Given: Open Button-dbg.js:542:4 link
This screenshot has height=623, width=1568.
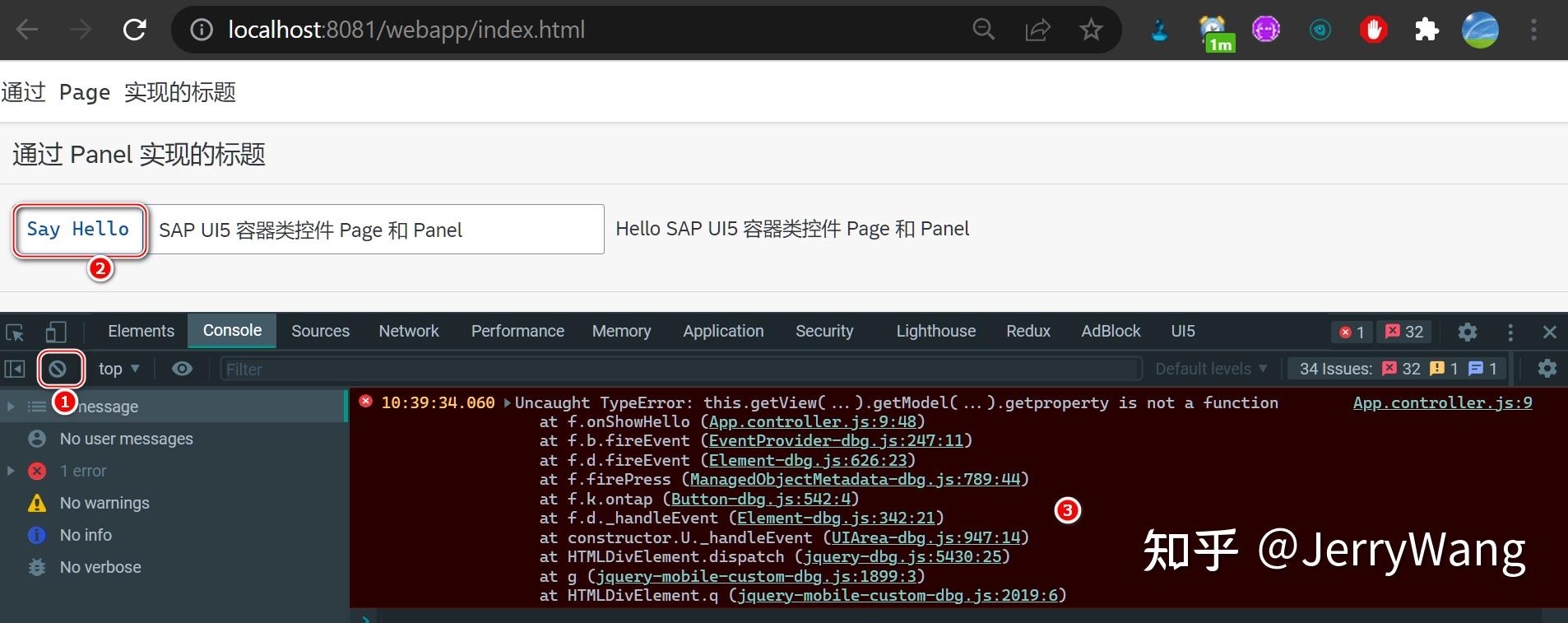Looking at the screenshot, I should coord(760,499).
